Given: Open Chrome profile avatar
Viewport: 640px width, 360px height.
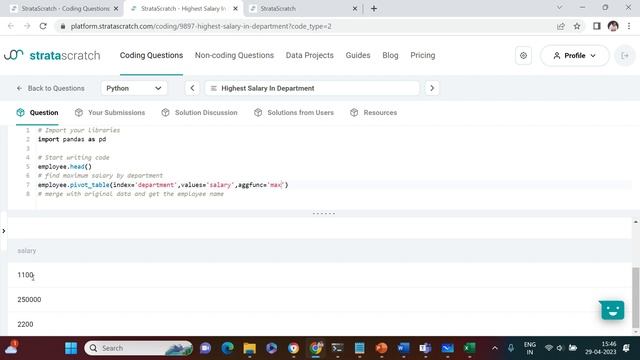Looking at the screenshot, I should pos(613,26).
